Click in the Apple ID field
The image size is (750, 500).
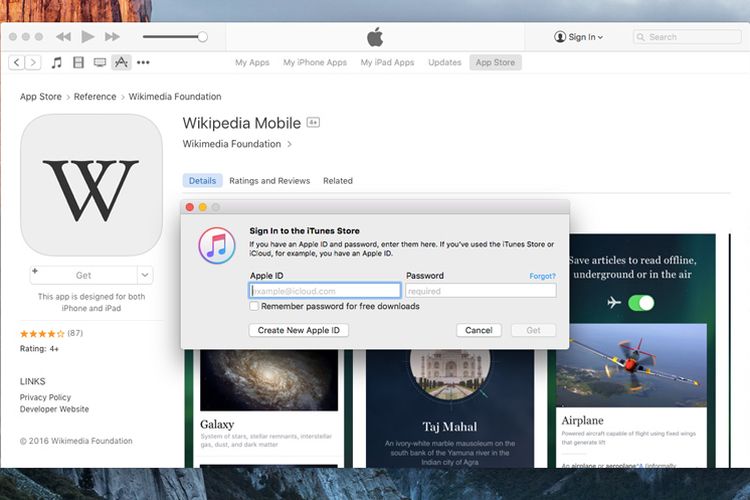click(x=325, y=290)
